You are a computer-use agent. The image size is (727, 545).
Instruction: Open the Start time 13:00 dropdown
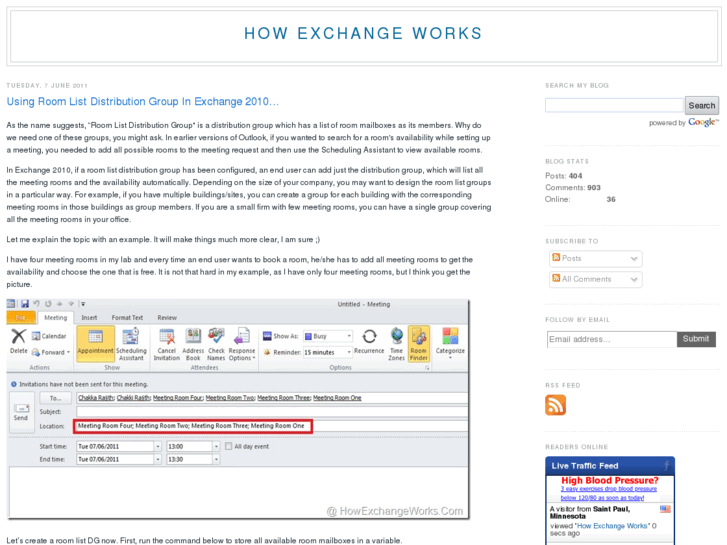(x=216, y=446)
